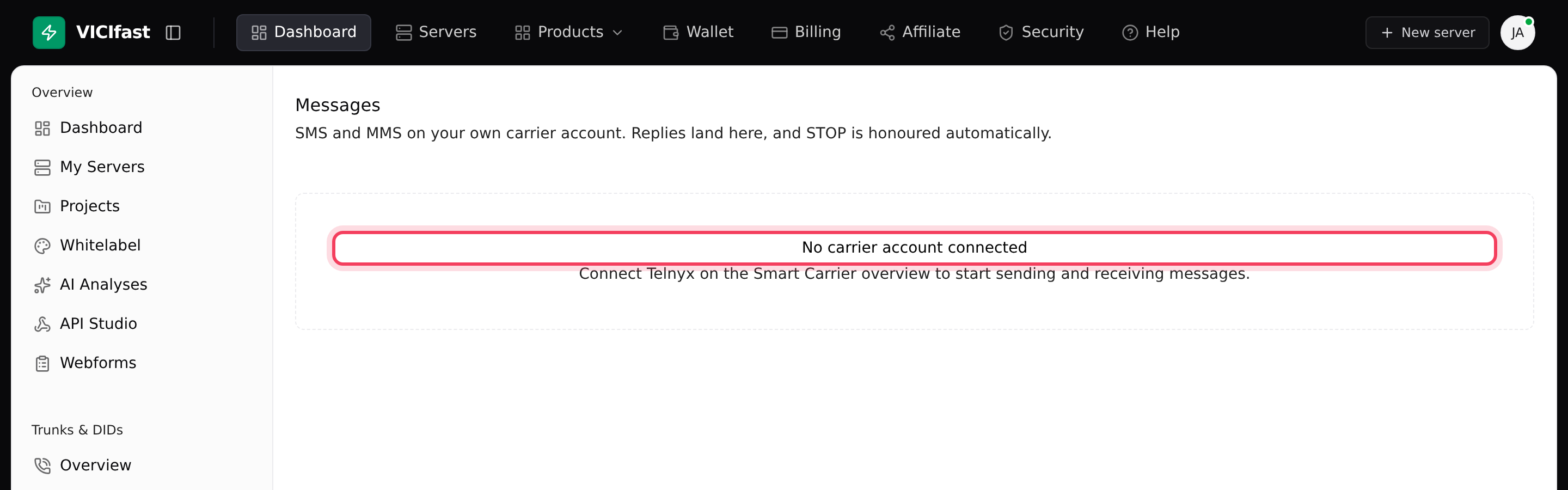Select My Servers in the sidebar

coord(102,167)
